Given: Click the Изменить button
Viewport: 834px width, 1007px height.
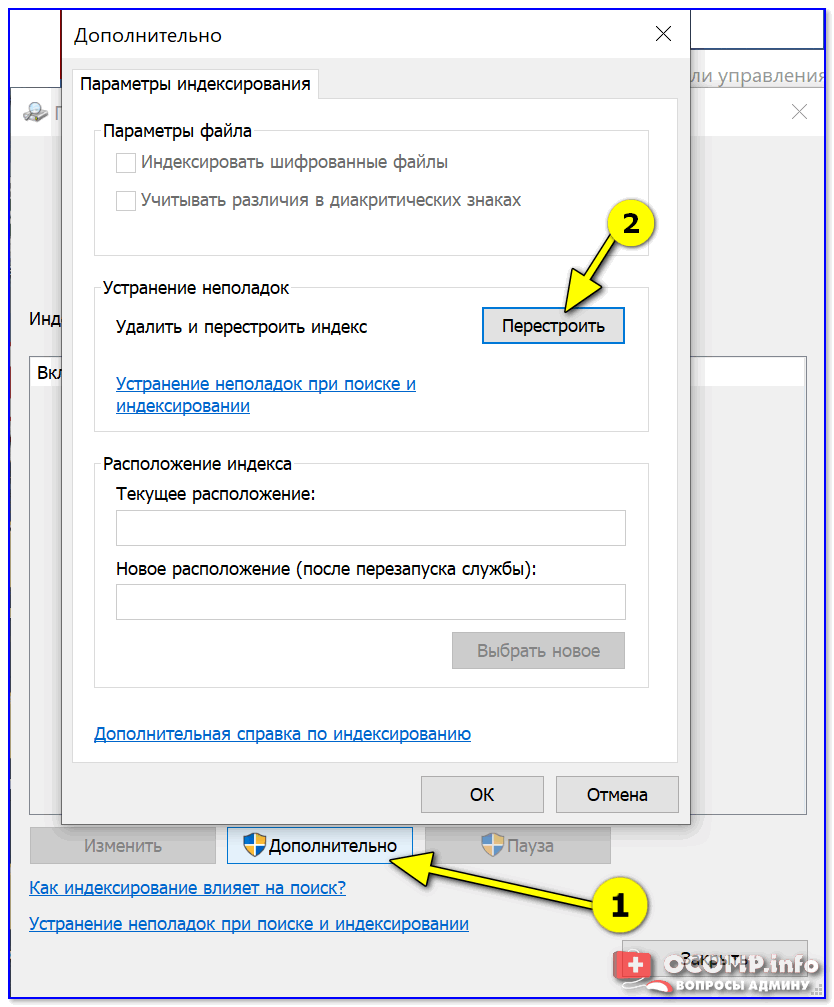Looking at the screenshot, I should click(x=123, y=845).
